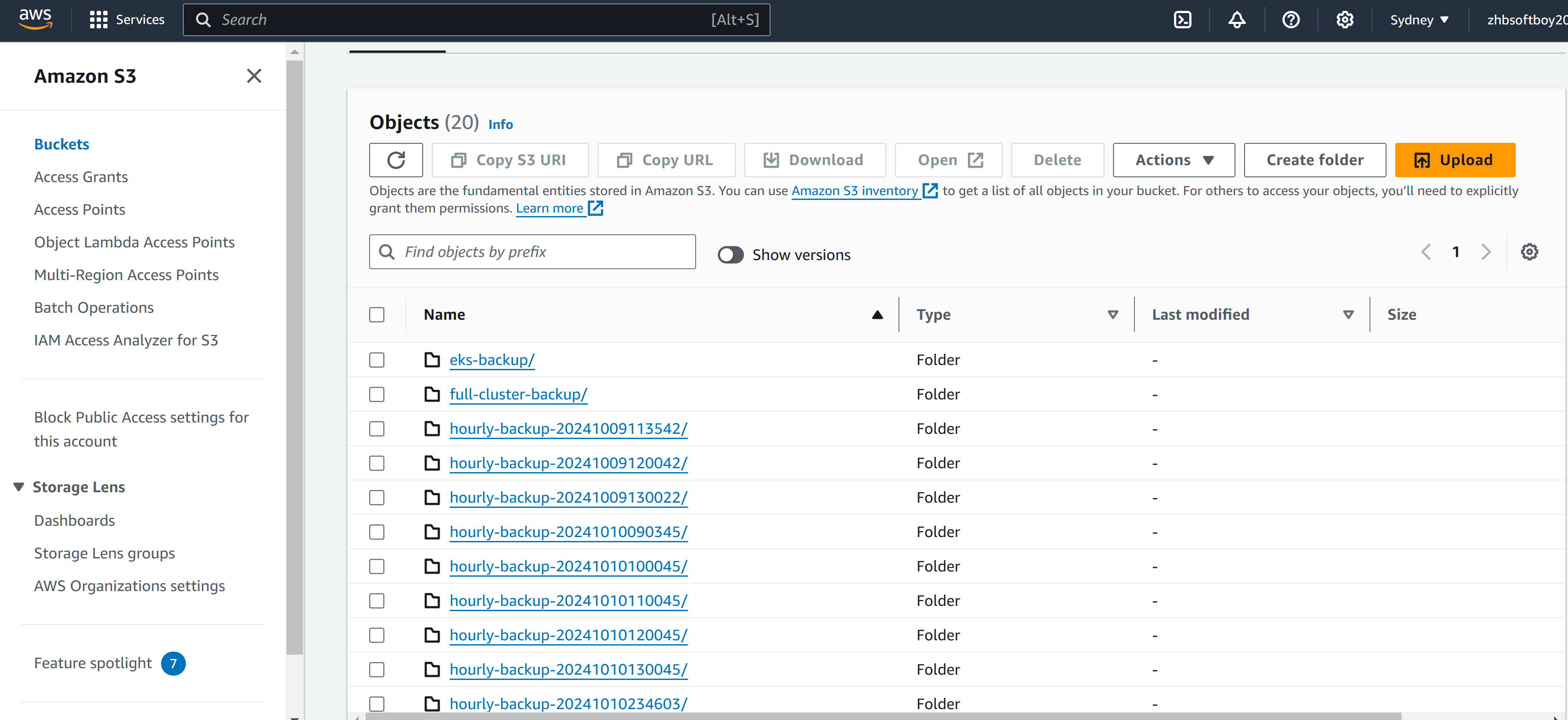Open Buckets in the sidebar
Image resolution: width=1568 pixels, height=720 pixels.
pyautogui.click(x=61, y=144)
